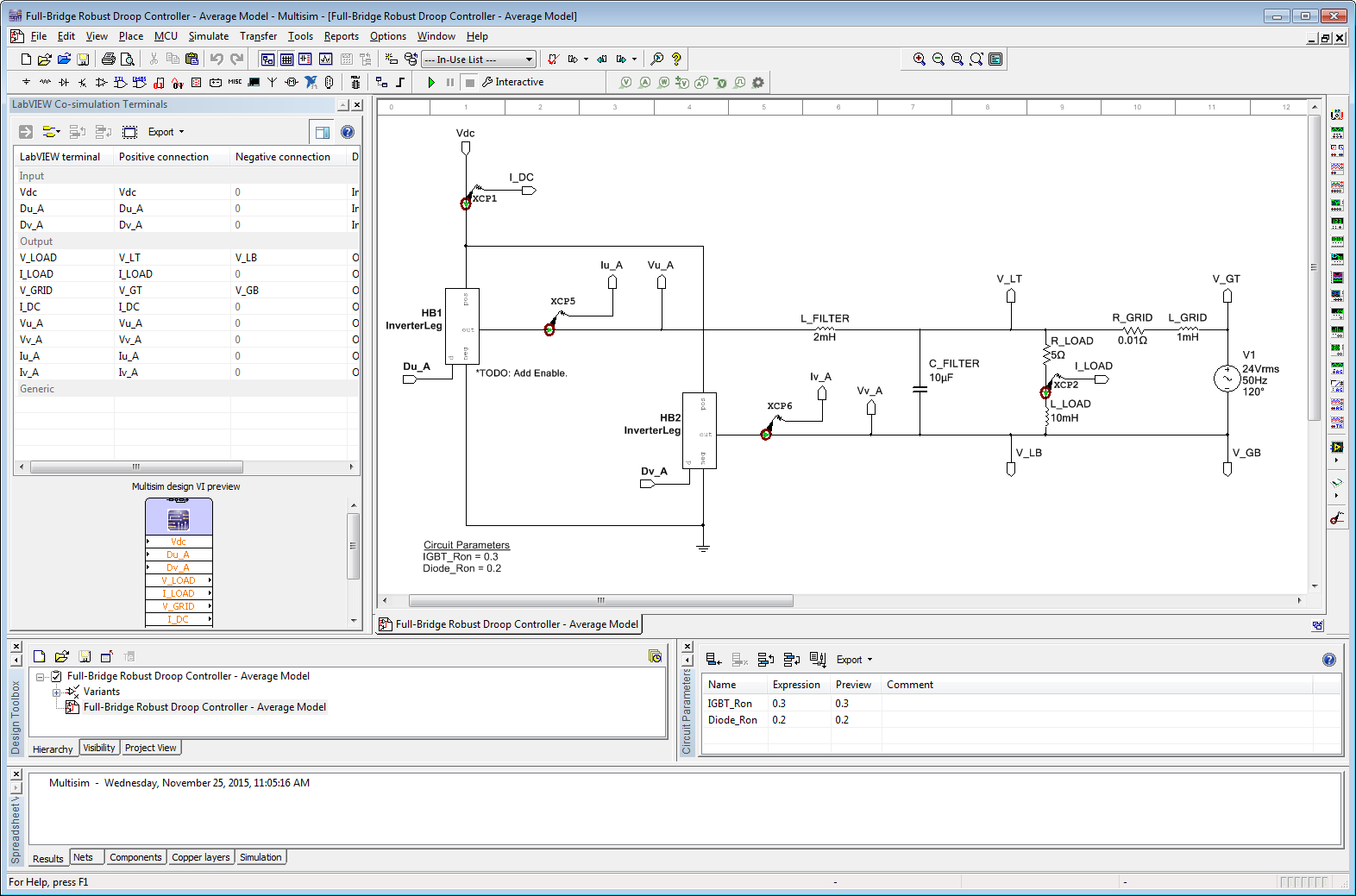The width and height of the screenshot is (1356, 896).
Task: Open the Copper layers tab
Action: (x=201, y=857)
